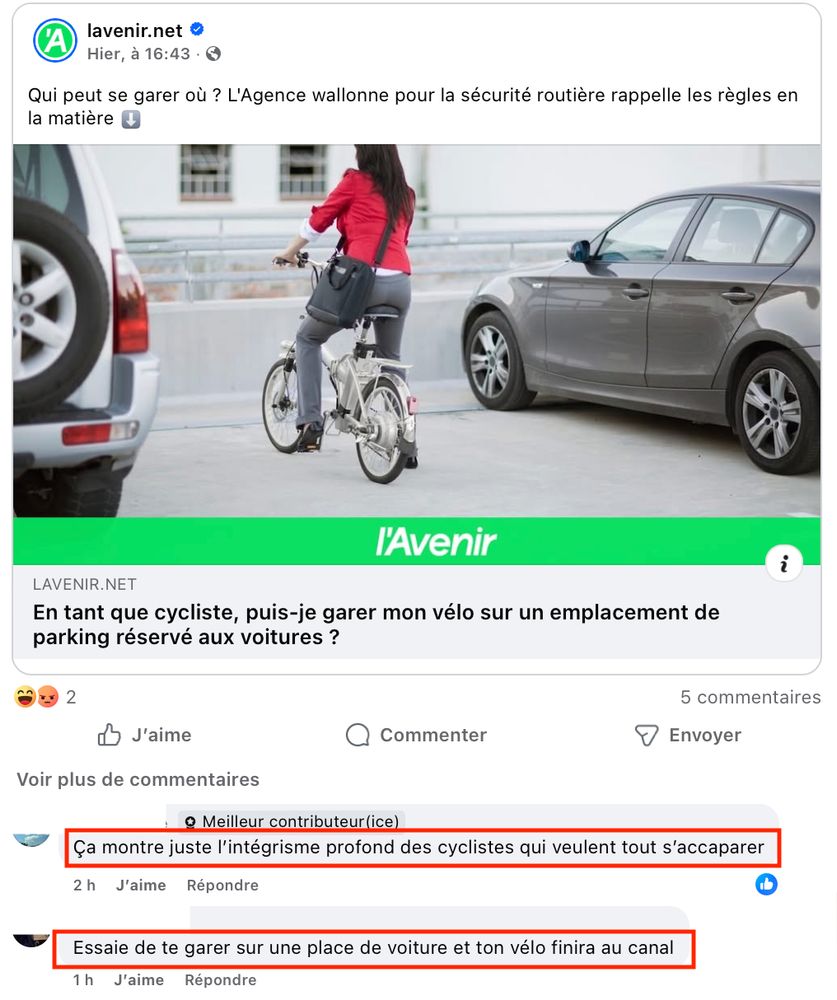Like the first comment with J'aime
The image size is (837, 1000).
141,885
